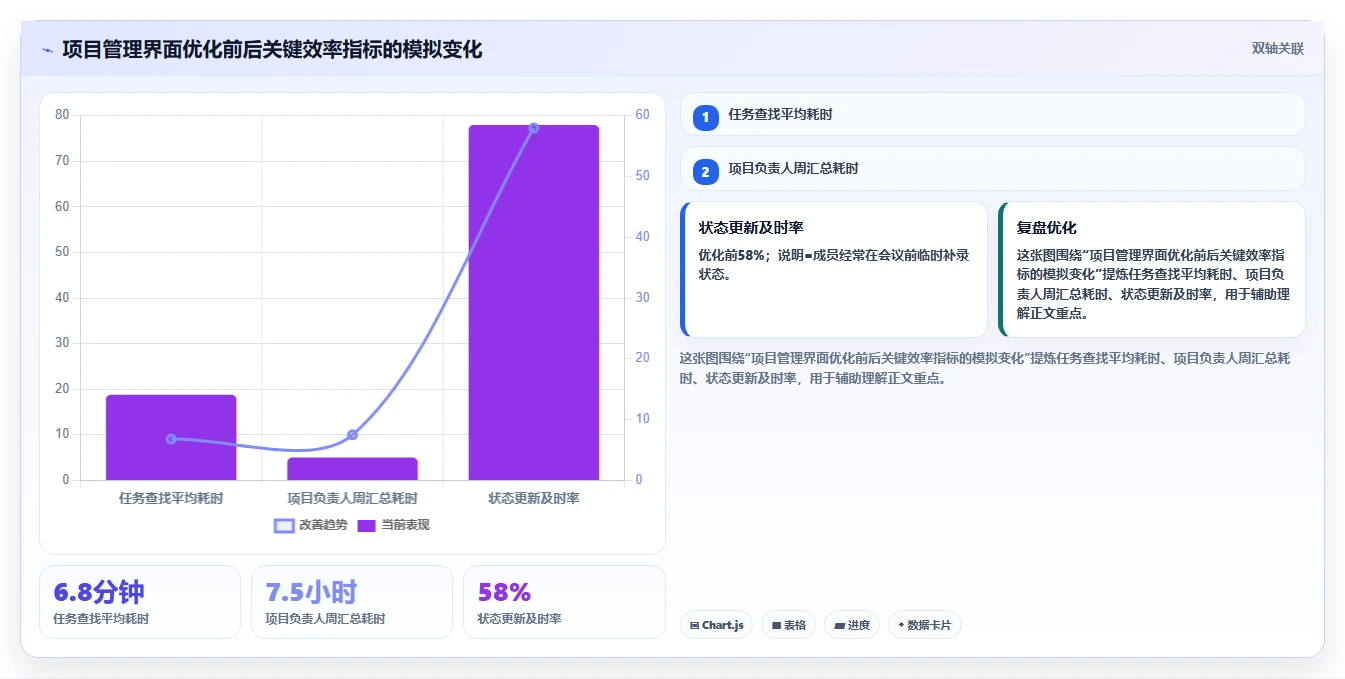Click the 7.5小时 stat card
The image size is (1345, 679).
352,602
